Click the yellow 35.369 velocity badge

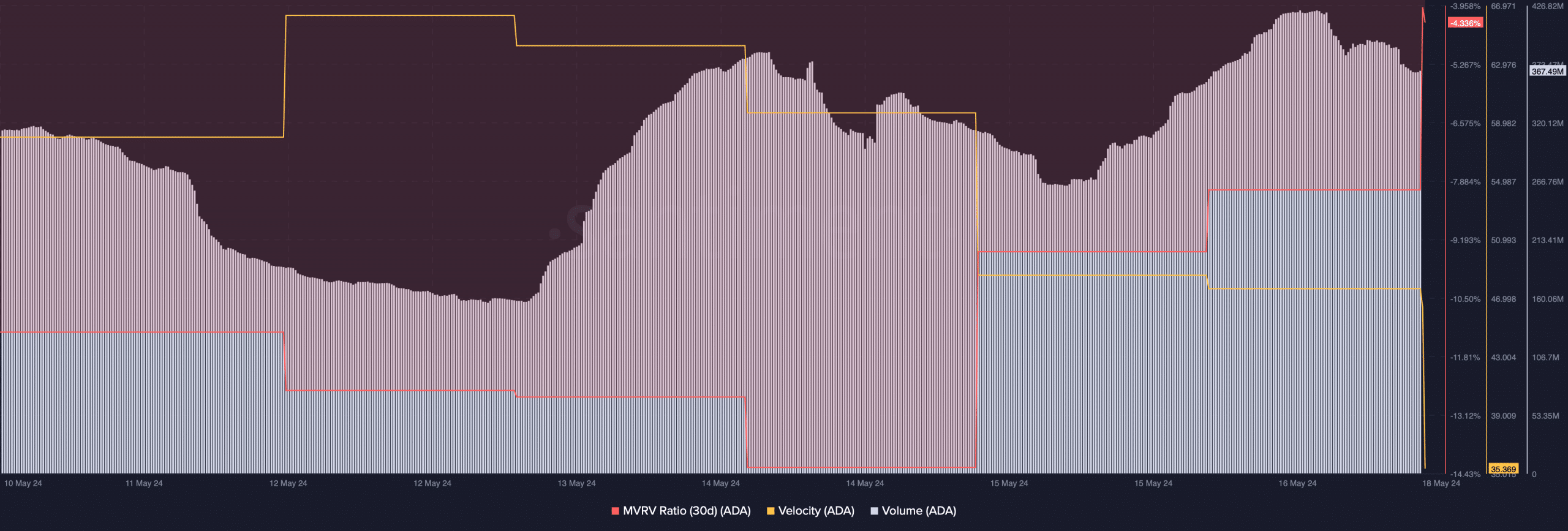[x=1504, y=469]
